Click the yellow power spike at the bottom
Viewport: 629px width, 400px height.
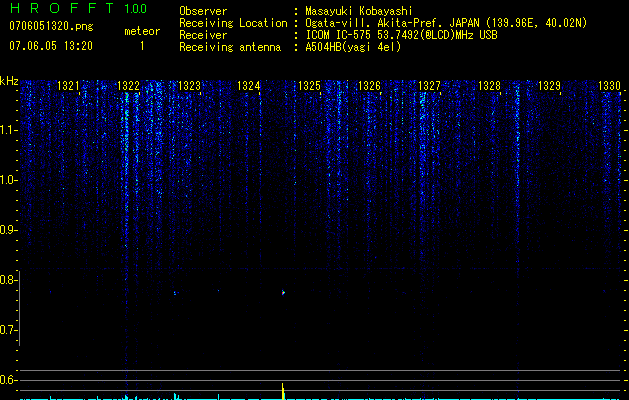(x=283, y=391)
